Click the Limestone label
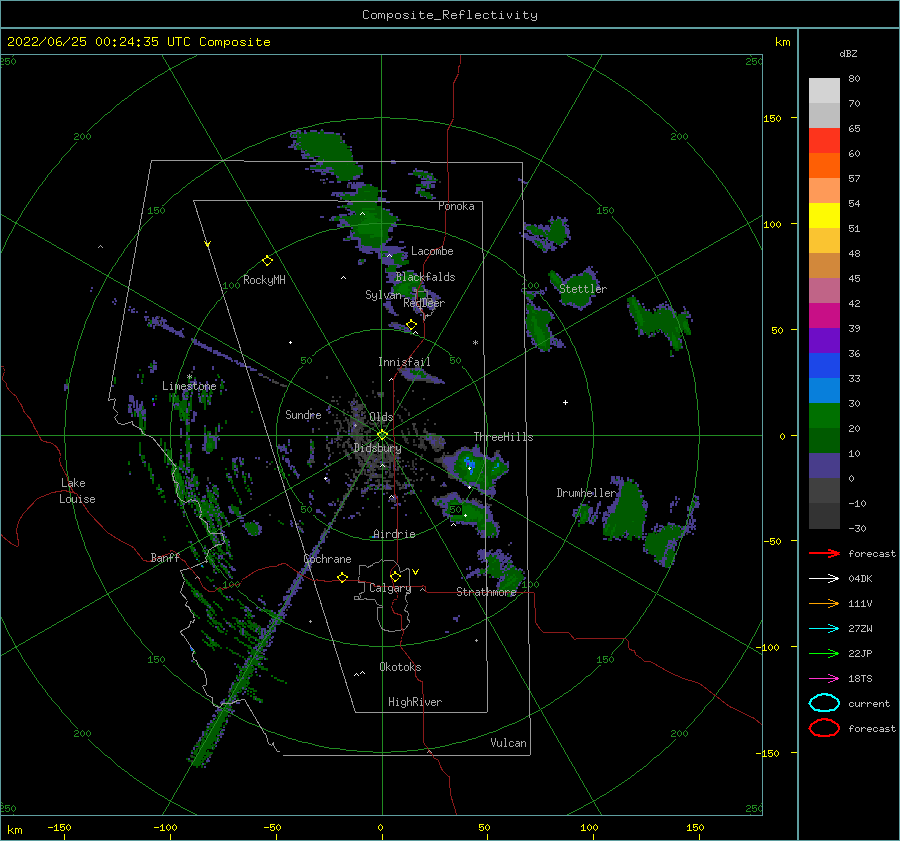This screenshot has width=900, height=841. pyautogui.click(x=189, y=386)
